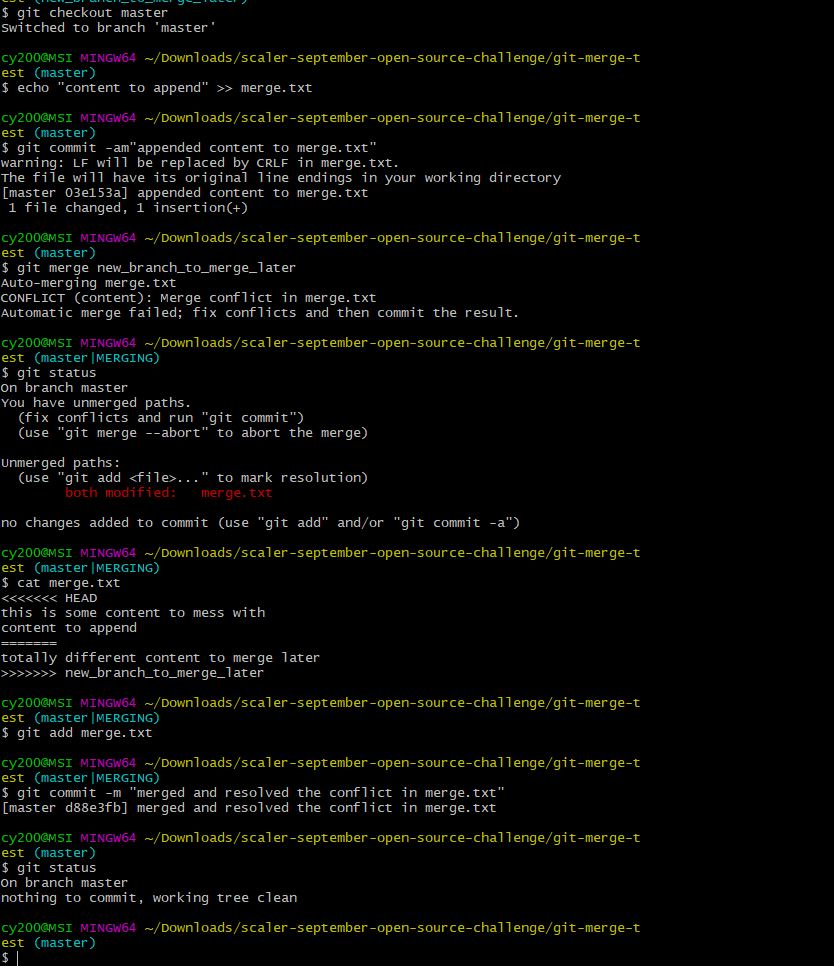This screenshot has height=966, width=834.
Task: Click the 'git merge new_branch_to_merge_later' command
Action: (148, 268)
